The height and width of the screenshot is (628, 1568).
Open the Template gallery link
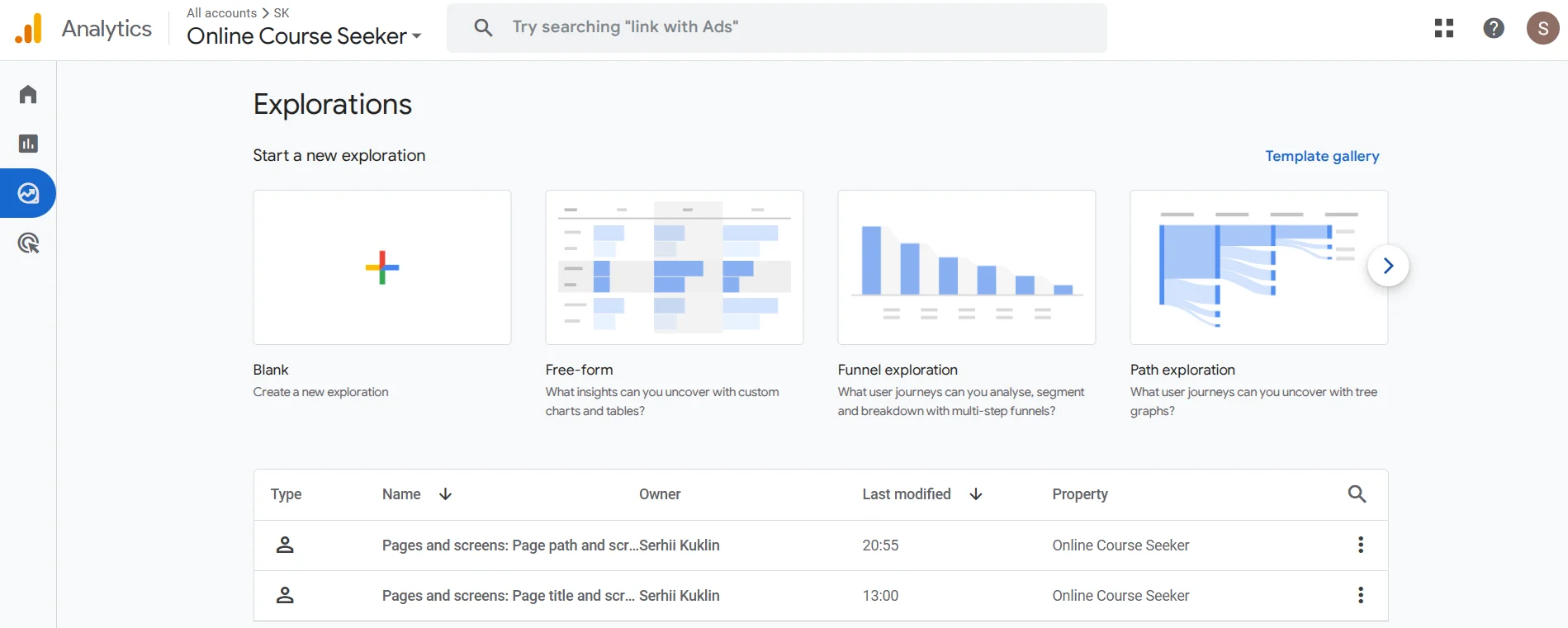(x=1321, y=156)
